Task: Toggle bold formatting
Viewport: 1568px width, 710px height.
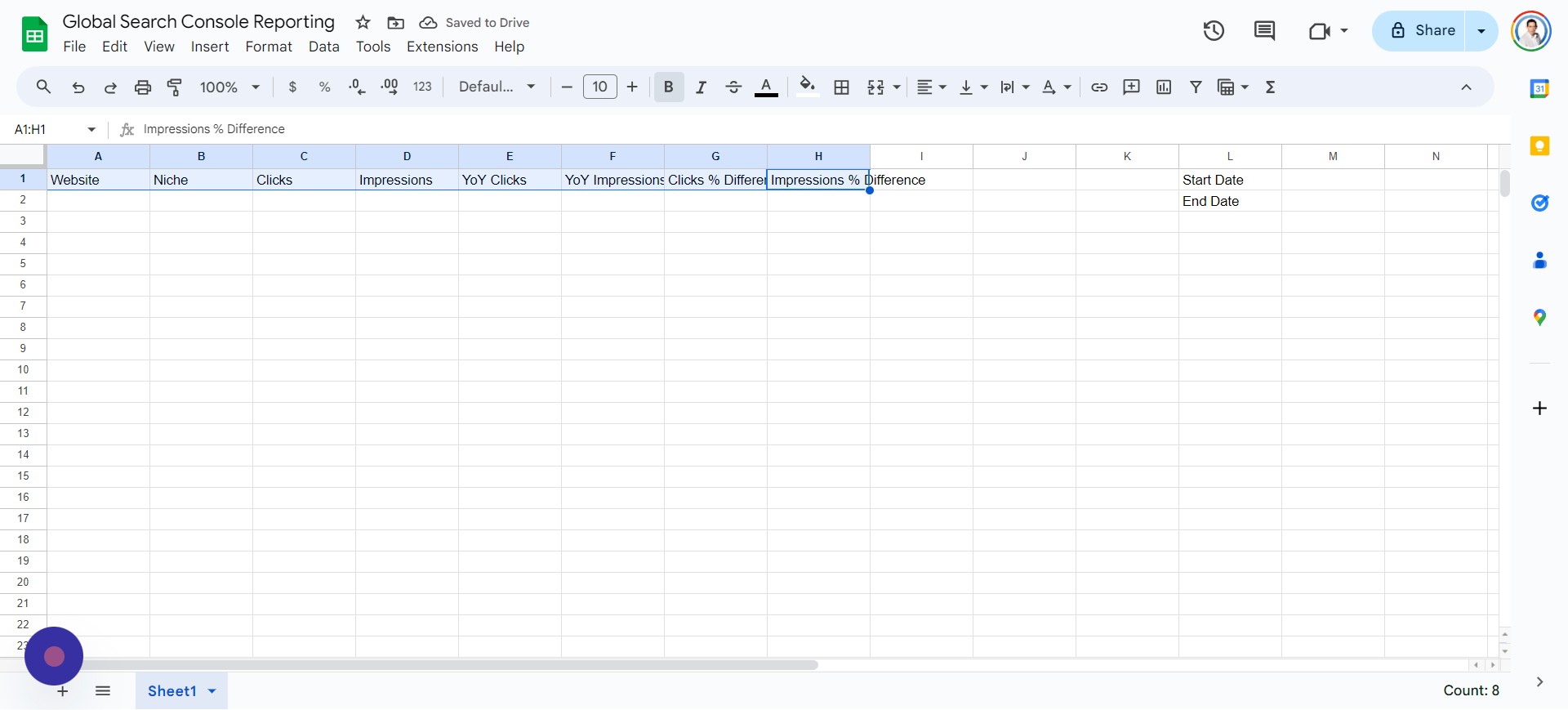Action: coord(669,87)
